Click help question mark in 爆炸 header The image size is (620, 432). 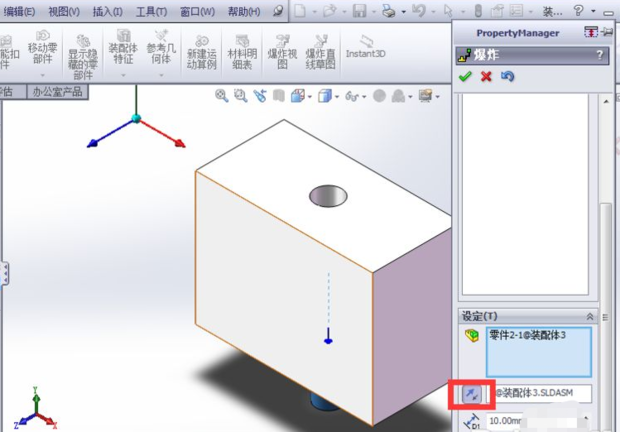click(600, 55)
